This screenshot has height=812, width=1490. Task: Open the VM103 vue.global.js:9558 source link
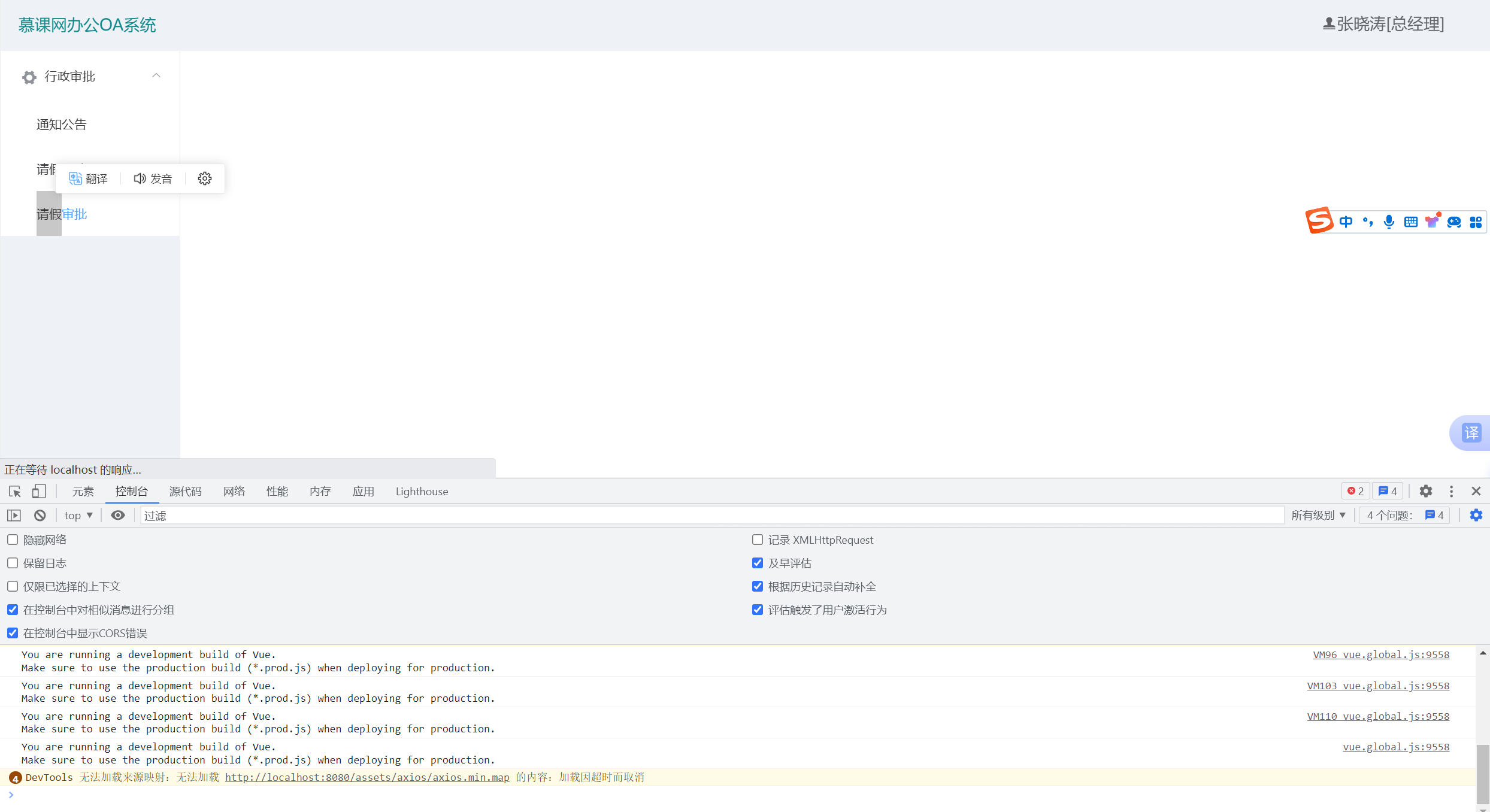point(1378,686)
